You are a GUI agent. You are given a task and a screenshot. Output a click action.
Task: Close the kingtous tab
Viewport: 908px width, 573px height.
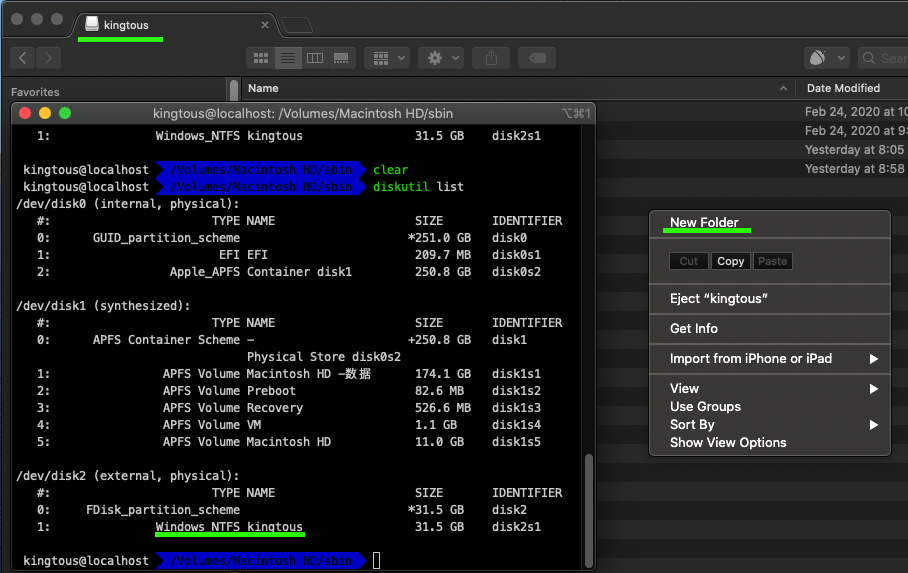coord(265,25)
